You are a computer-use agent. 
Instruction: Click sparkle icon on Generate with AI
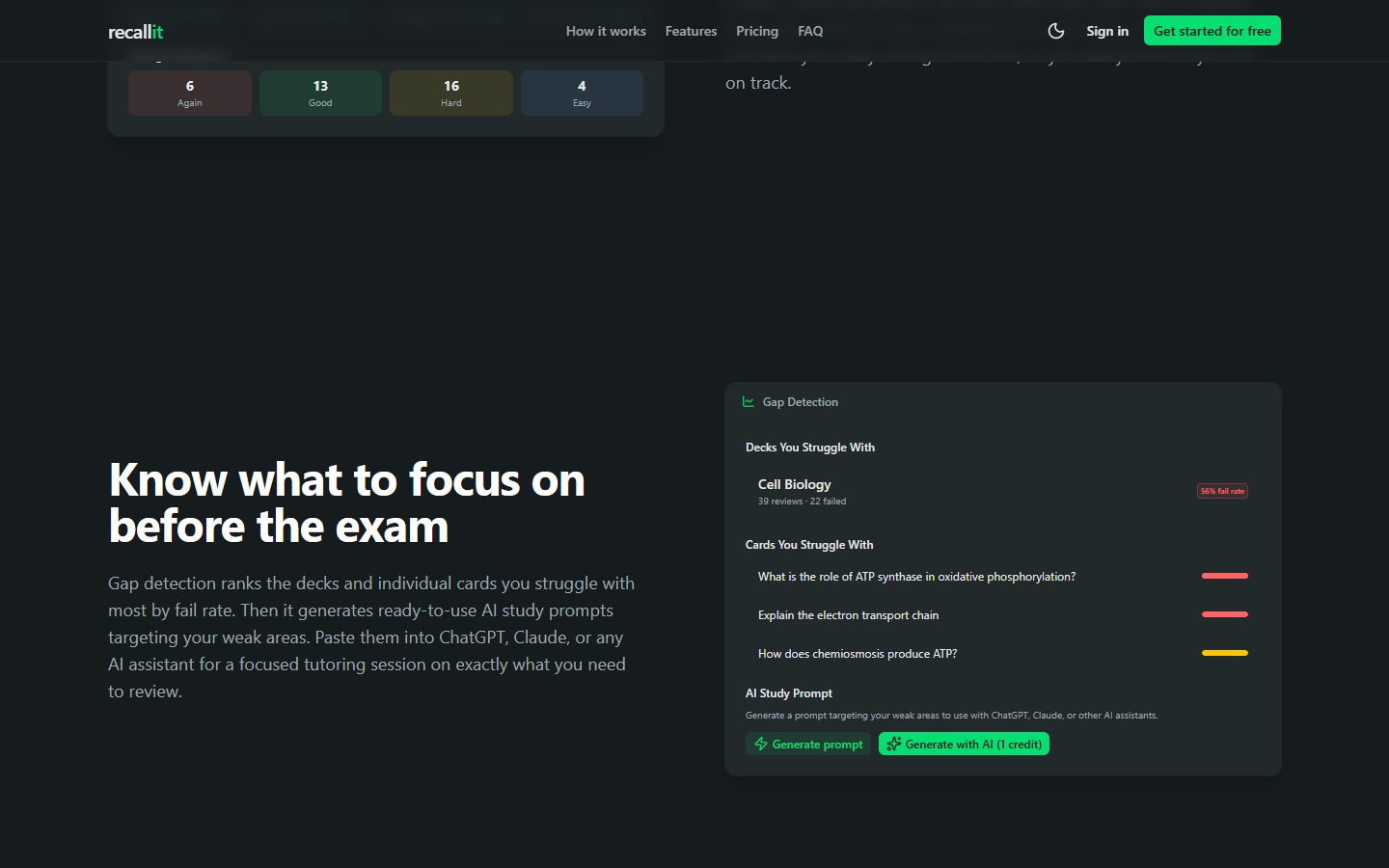tap(894, 744)
